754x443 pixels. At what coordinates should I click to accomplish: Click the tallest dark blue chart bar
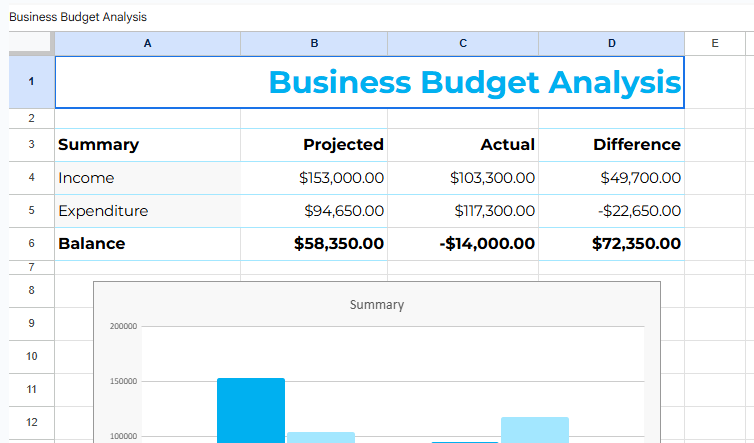[x=251, y=410]
